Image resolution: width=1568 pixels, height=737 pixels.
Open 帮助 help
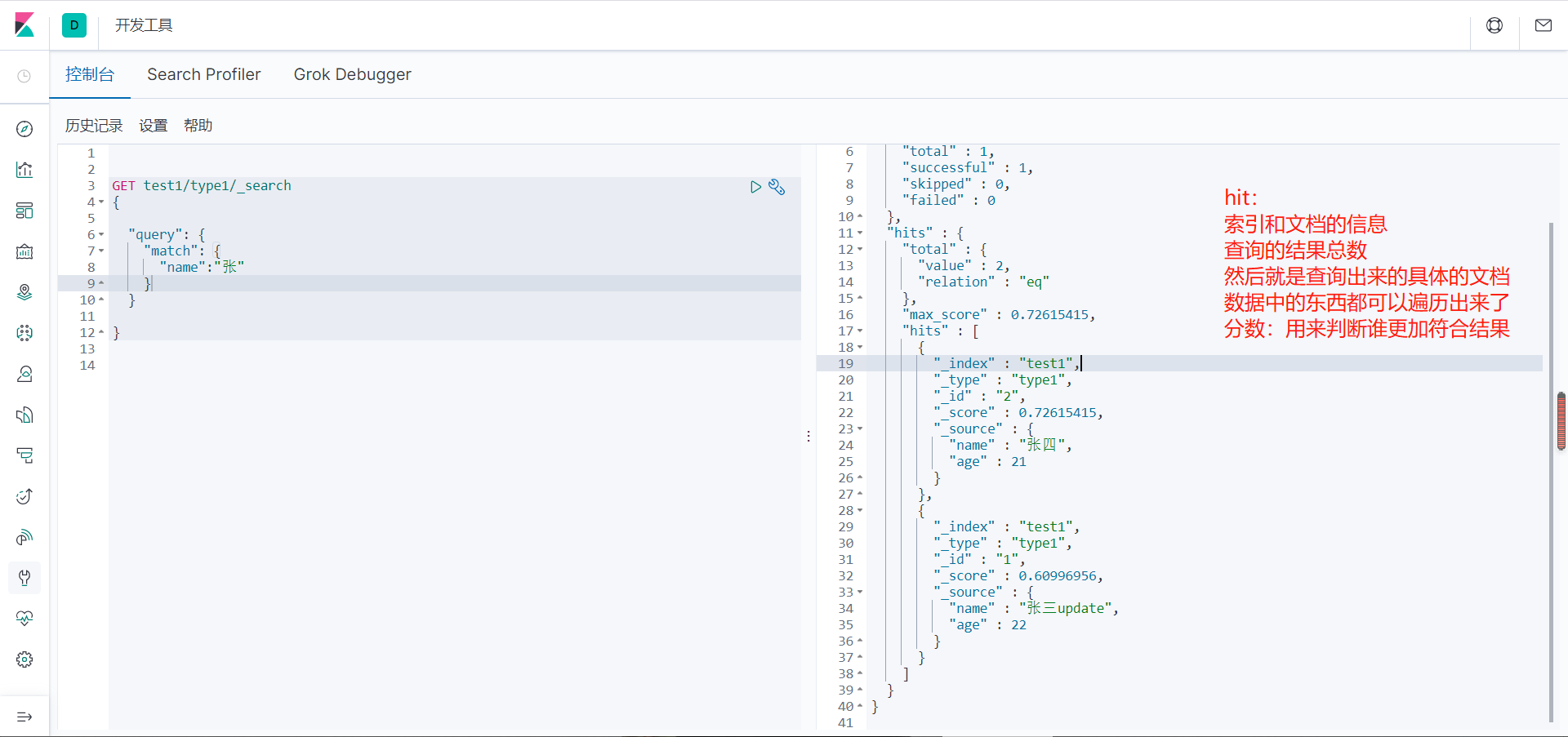point(198,126)
